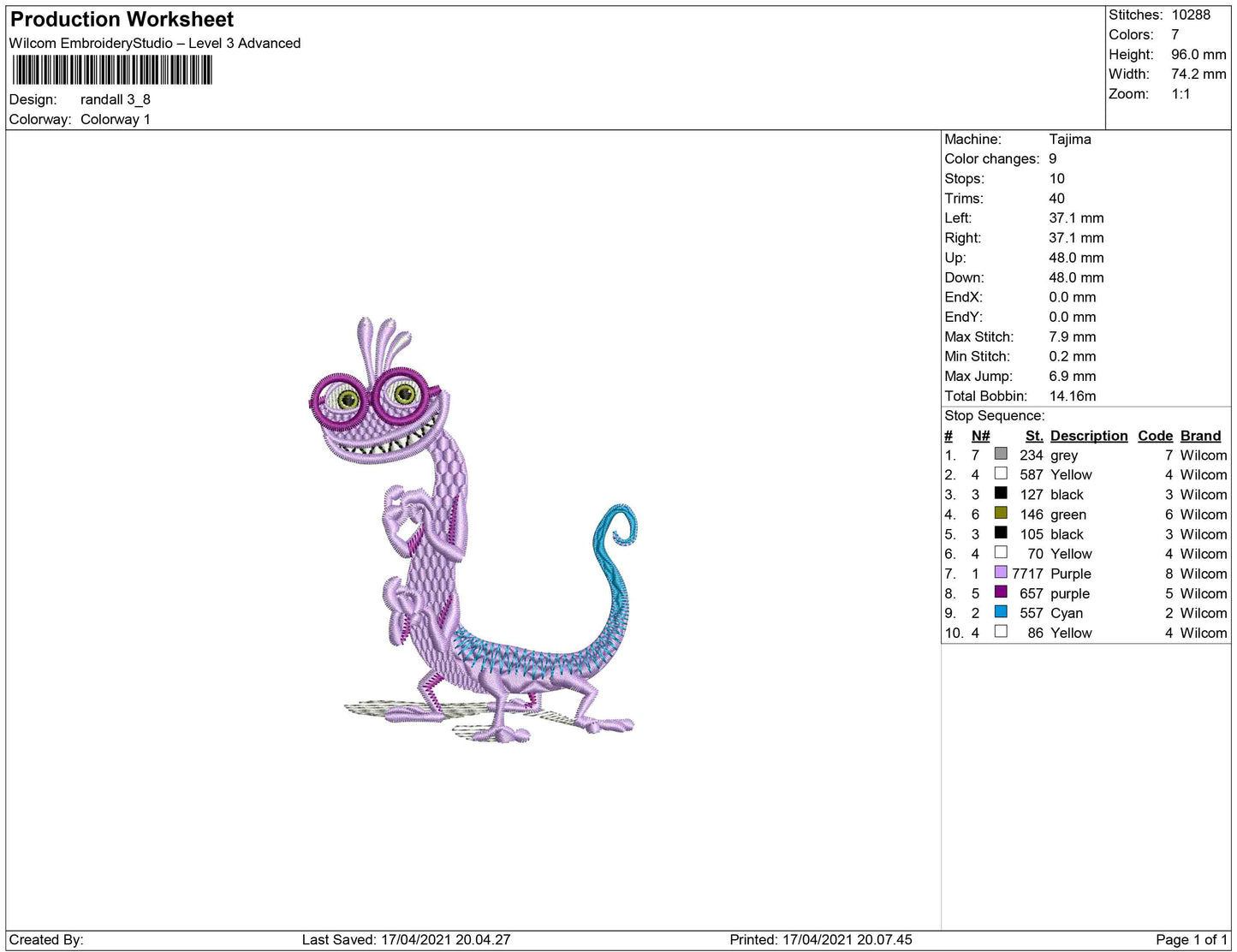Screen dimensions: 1237x952
Task: Select the zoom value "1:1"
Action: coord(1181,93)
